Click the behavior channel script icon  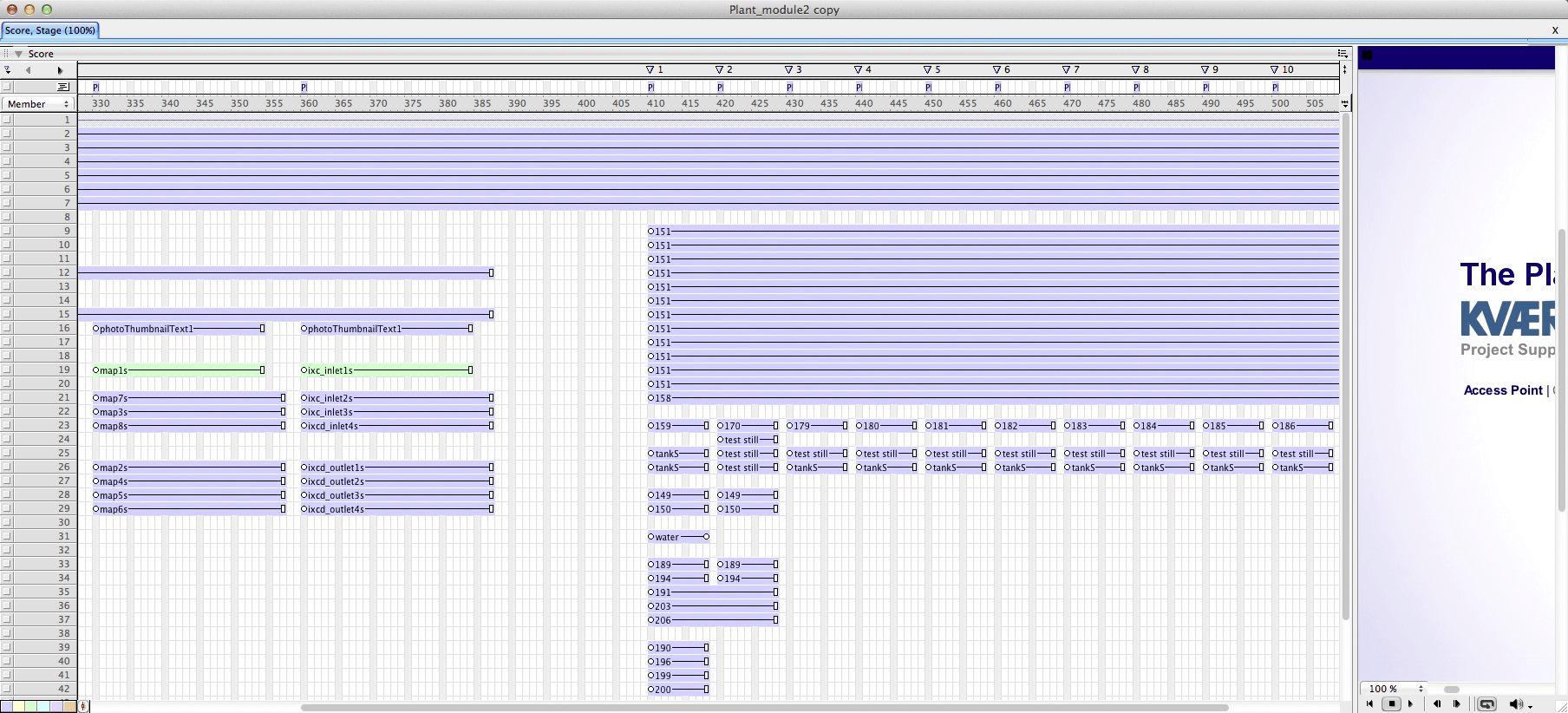[62, 87]
